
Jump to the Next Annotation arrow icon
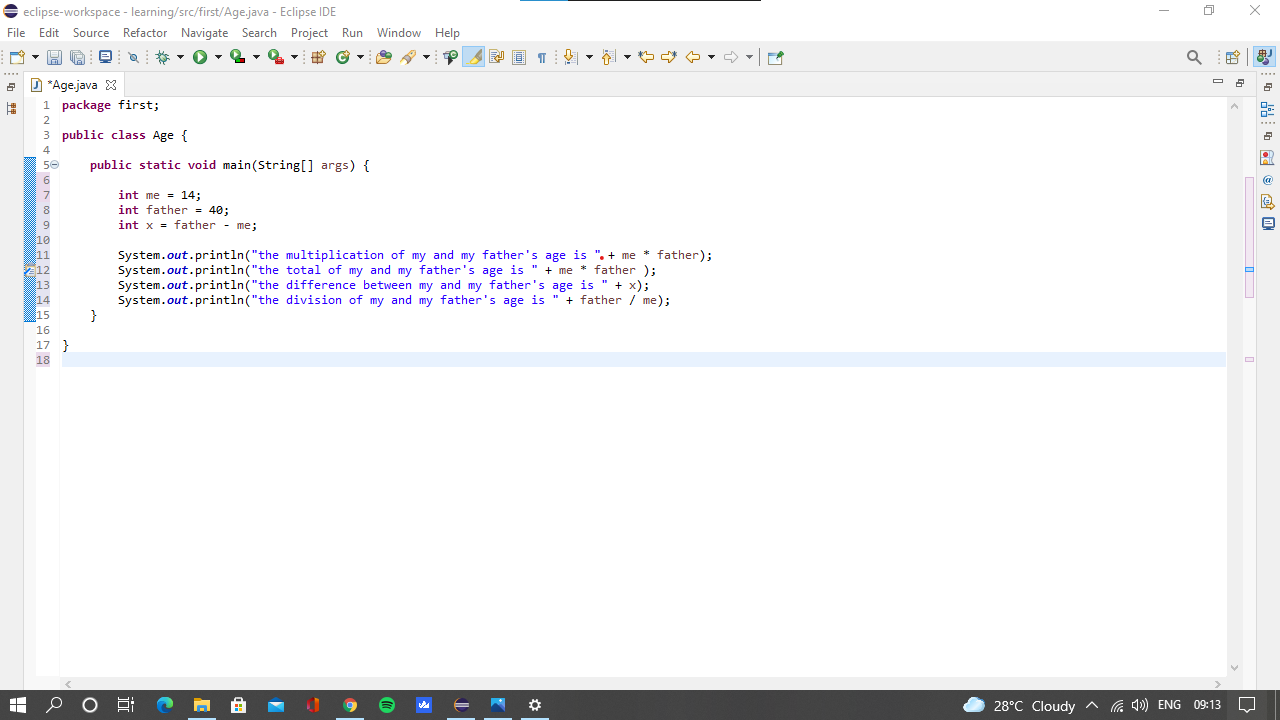tap(570, 57)
